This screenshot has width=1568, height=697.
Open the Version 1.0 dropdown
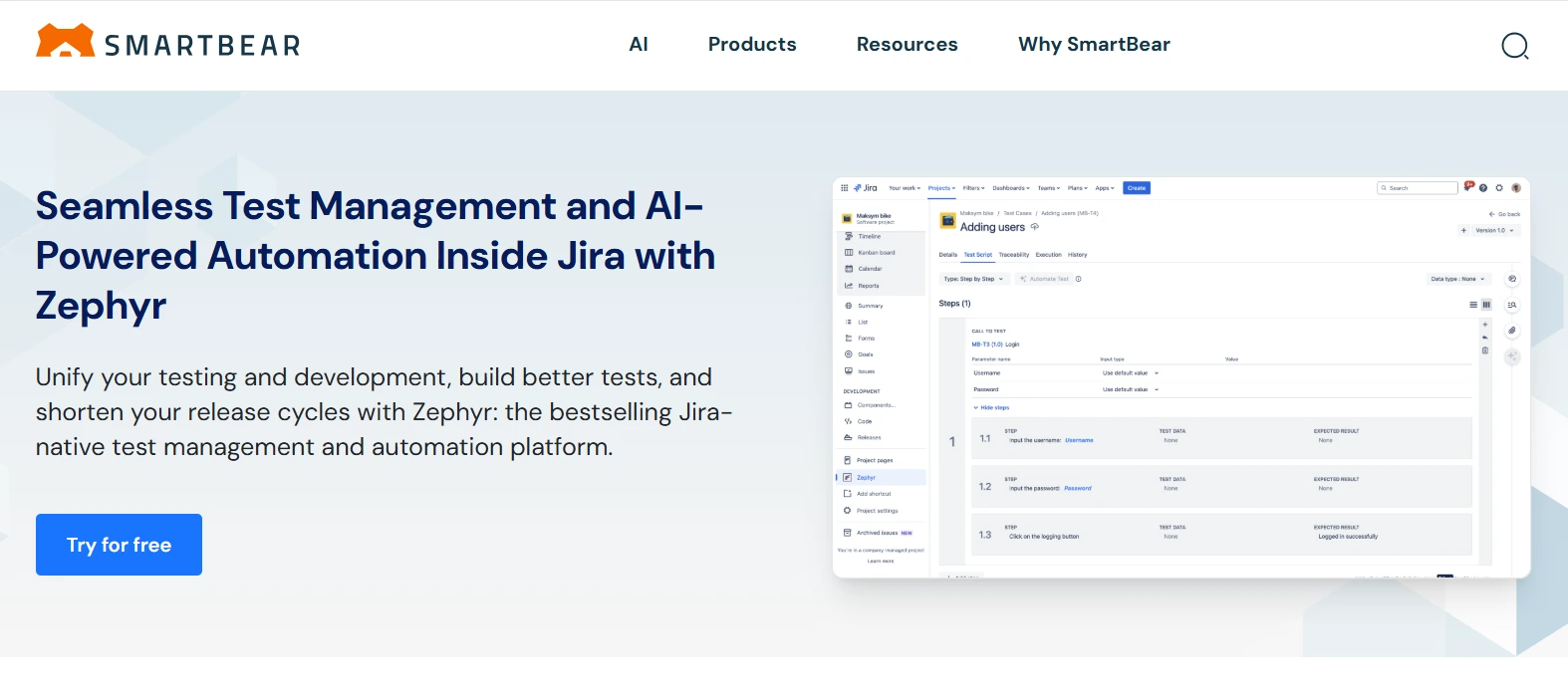(x=1494, y=230)
